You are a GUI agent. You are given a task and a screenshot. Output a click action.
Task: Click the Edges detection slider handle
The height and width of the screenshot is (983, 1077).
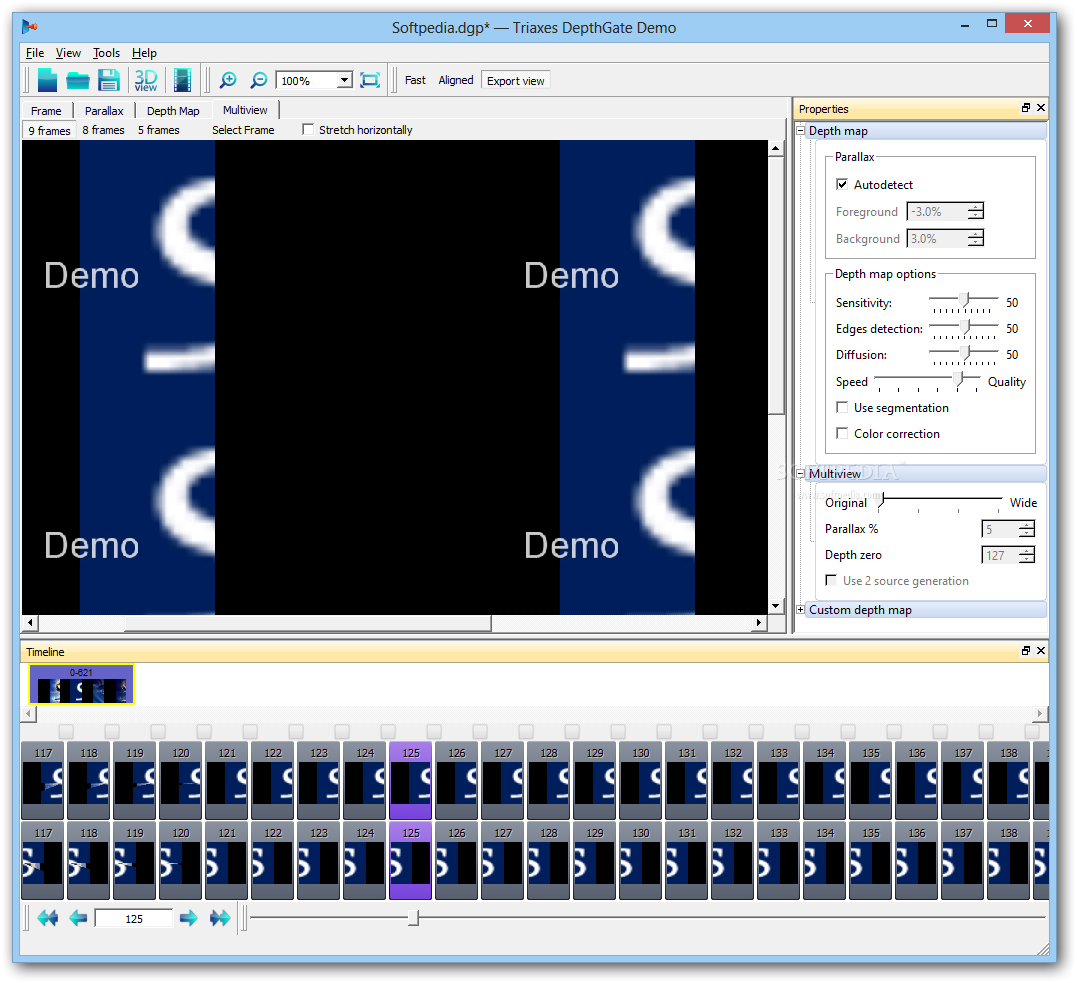click(965, 326)
